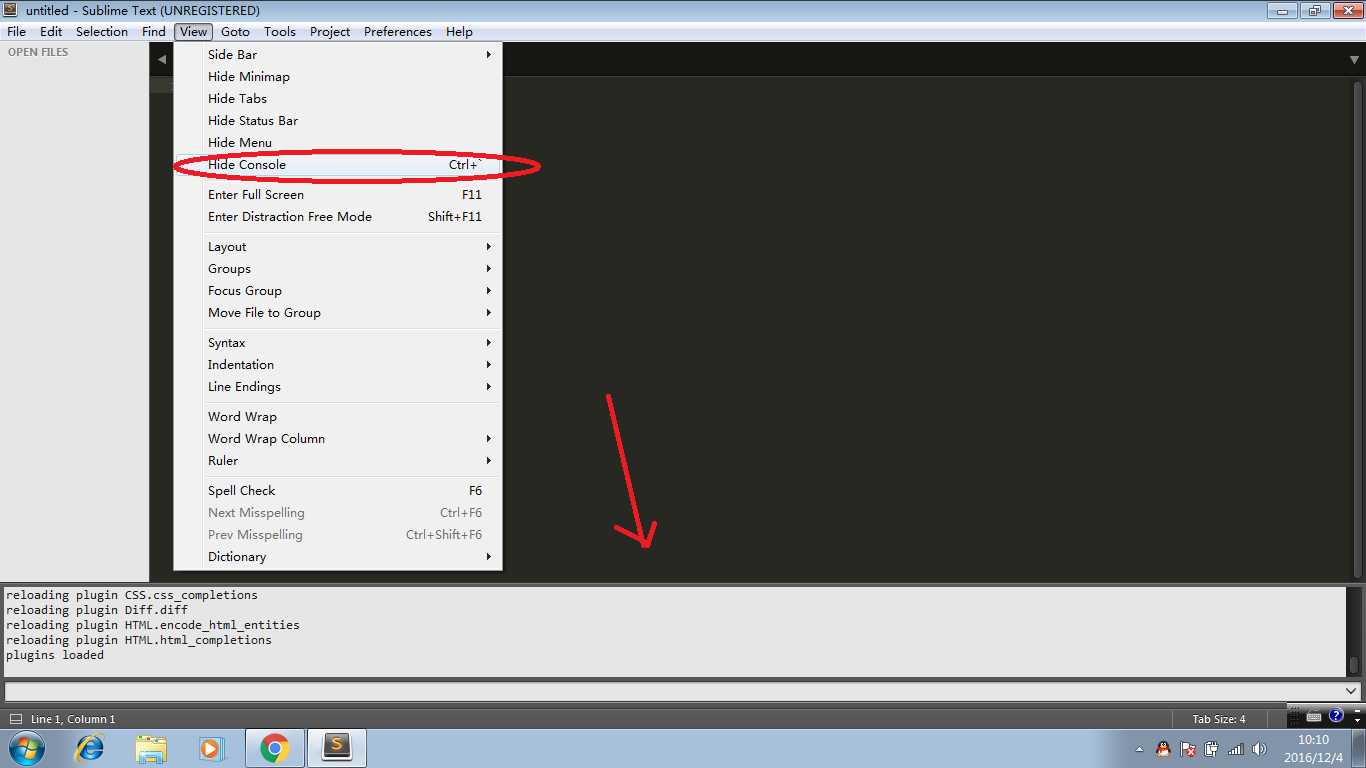Open Windows Media Player from taskbar

click(x=212, y=748)
